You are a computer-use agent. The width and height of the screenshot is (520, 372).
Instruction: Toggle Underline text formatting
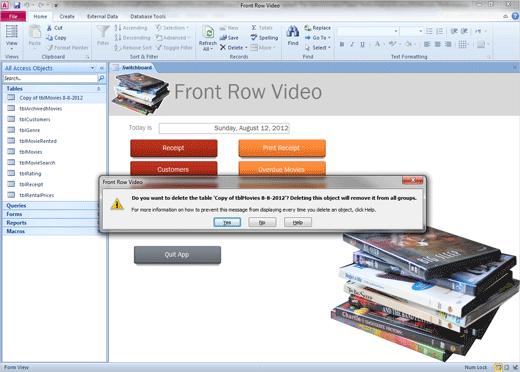pos(362,44)
